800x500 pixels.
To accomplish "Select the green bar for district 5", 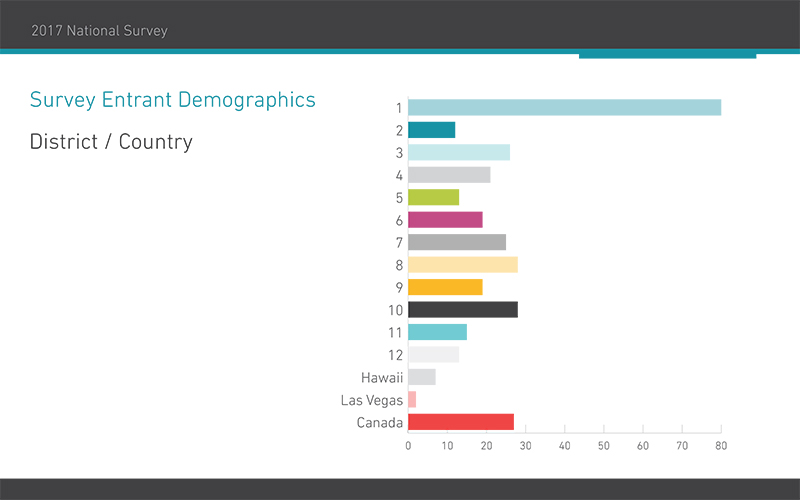I will [x=433, y=197].
